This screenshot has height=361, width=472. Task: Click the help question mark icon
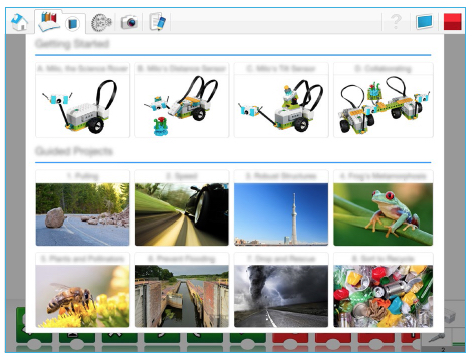(x=396, y=22)
